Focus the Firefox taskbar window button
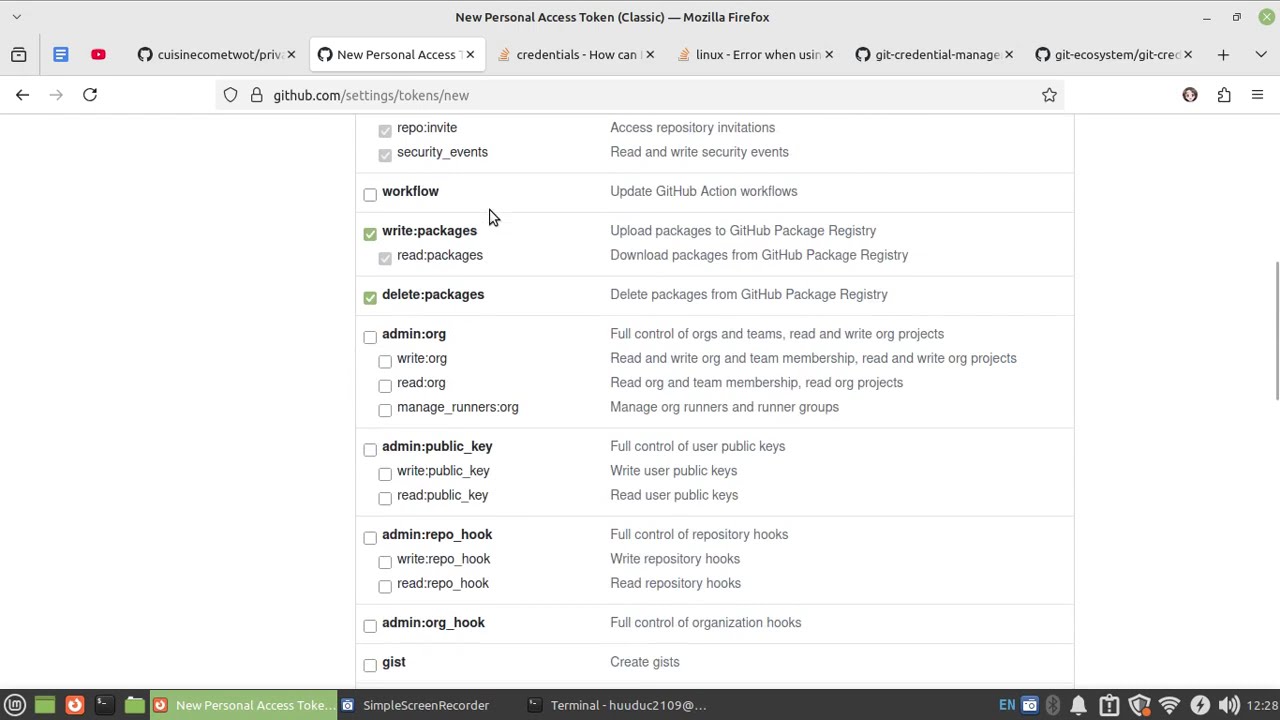This screenshot has height=720, width=1280. pyautogui.click(x=244, y=705)
